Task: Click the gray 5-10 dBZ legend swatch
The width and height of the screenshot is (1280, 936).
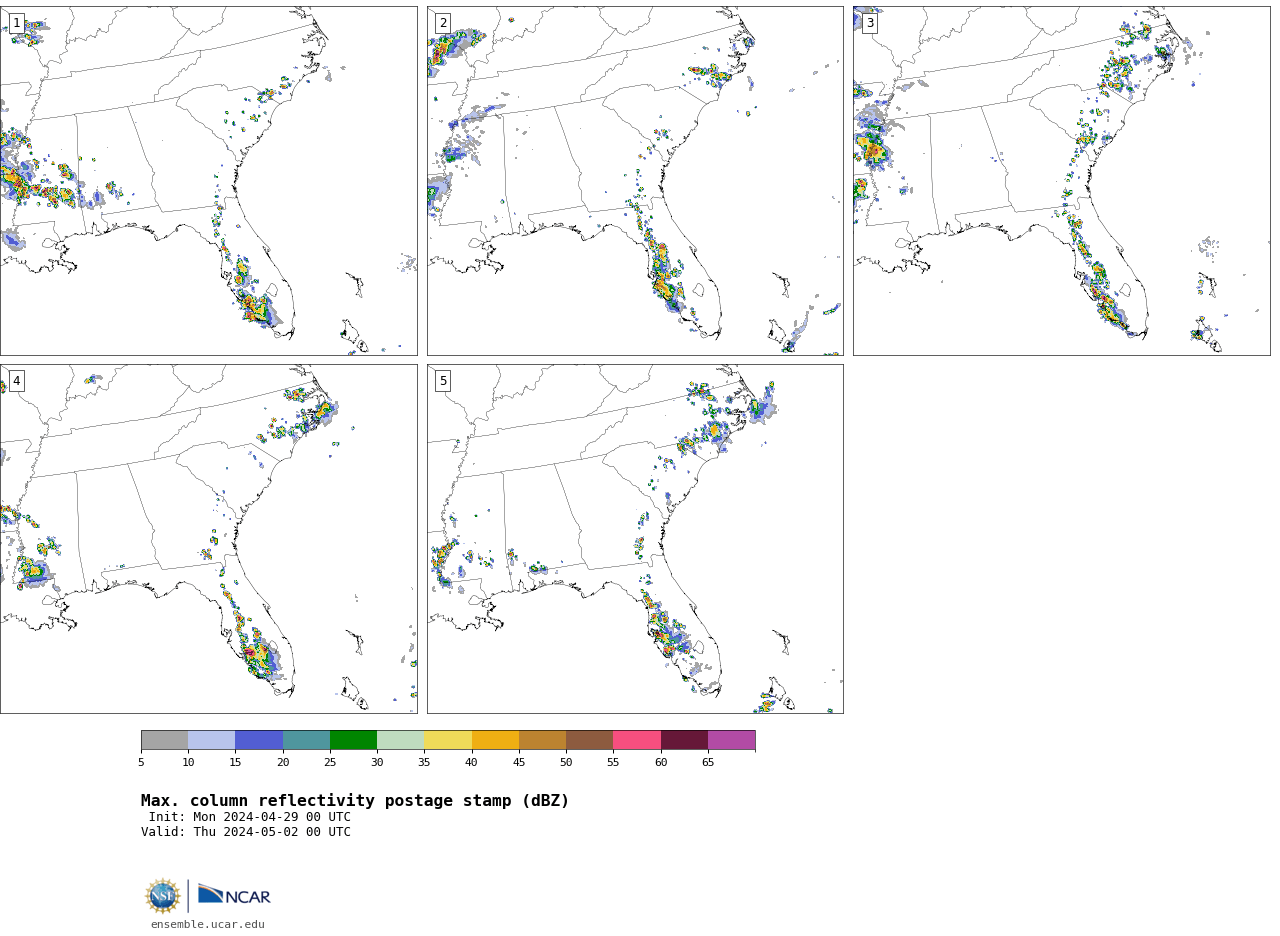Action: point(164,740)
